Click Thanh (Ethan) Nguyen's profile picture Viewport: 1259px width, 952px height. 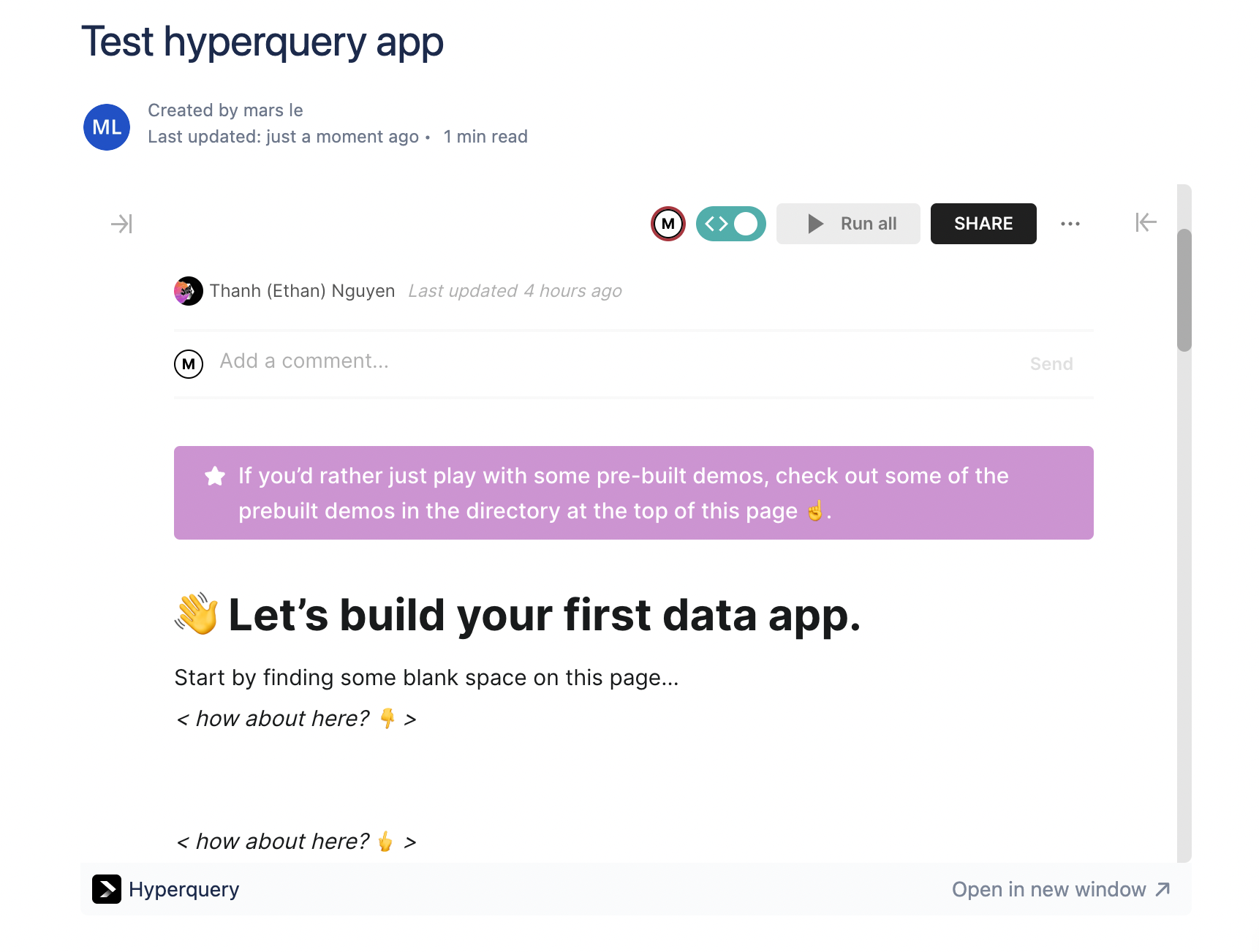point(188,290)
